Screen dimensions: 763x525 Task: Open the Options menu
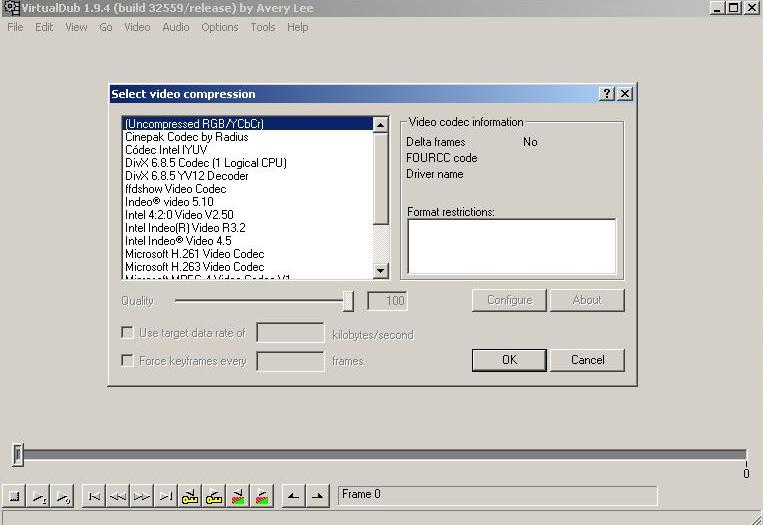tap(220, 27)
